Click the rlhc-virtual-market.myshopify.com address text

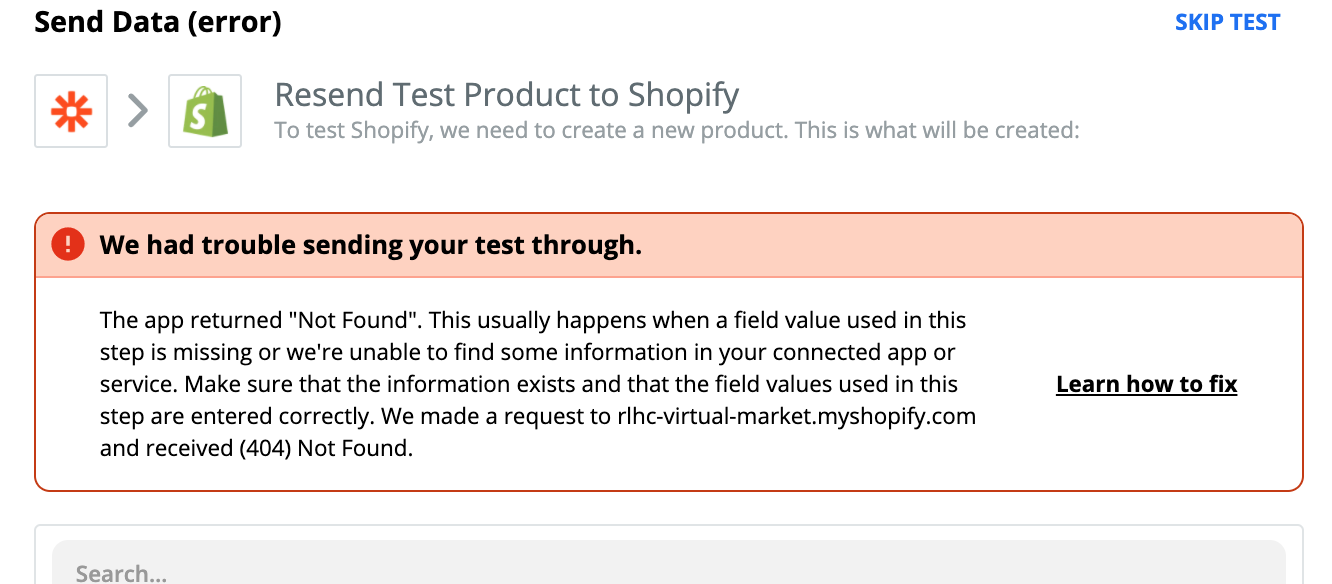[x=797, y=416]
